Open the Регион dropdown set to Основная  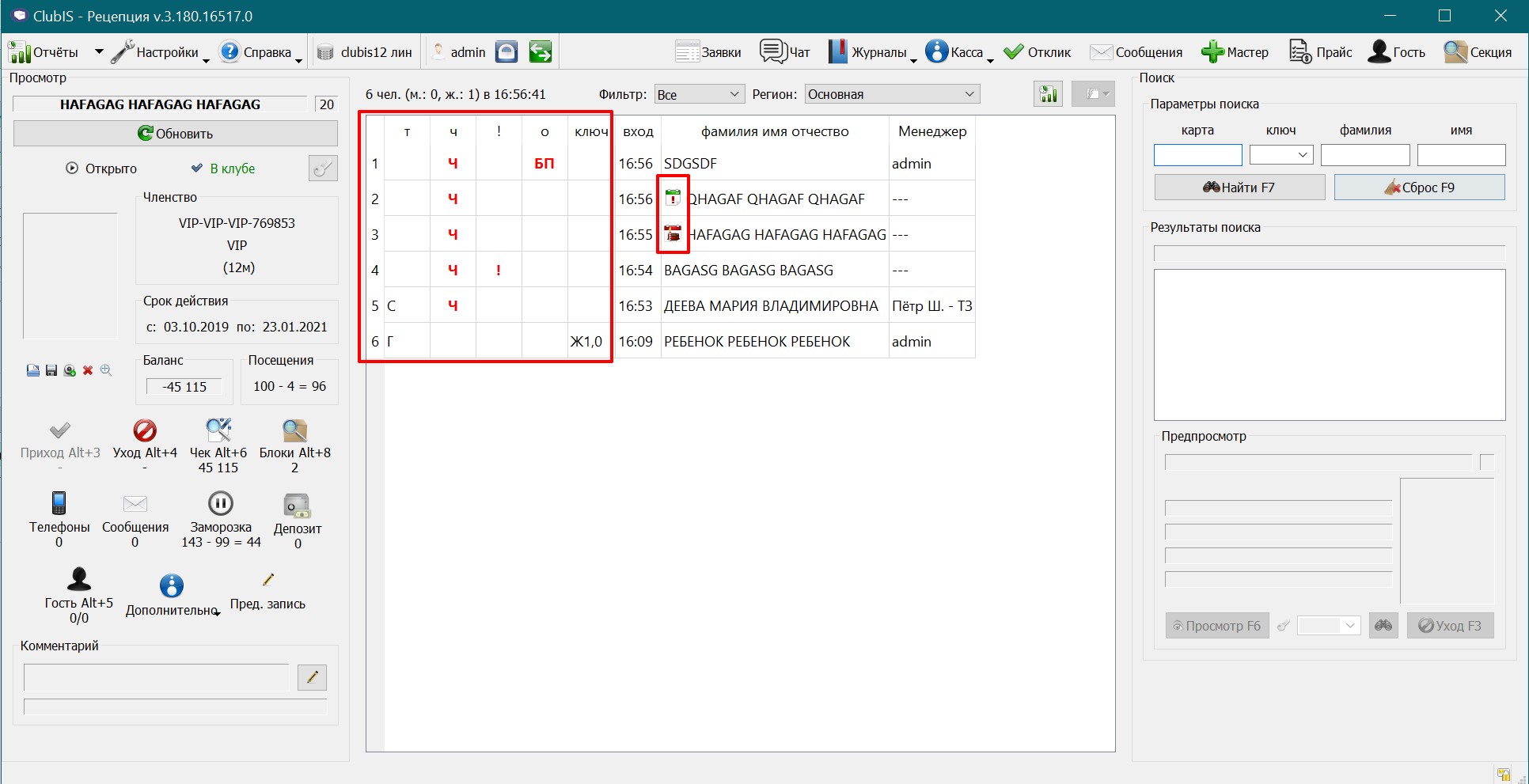click(892, 94)
